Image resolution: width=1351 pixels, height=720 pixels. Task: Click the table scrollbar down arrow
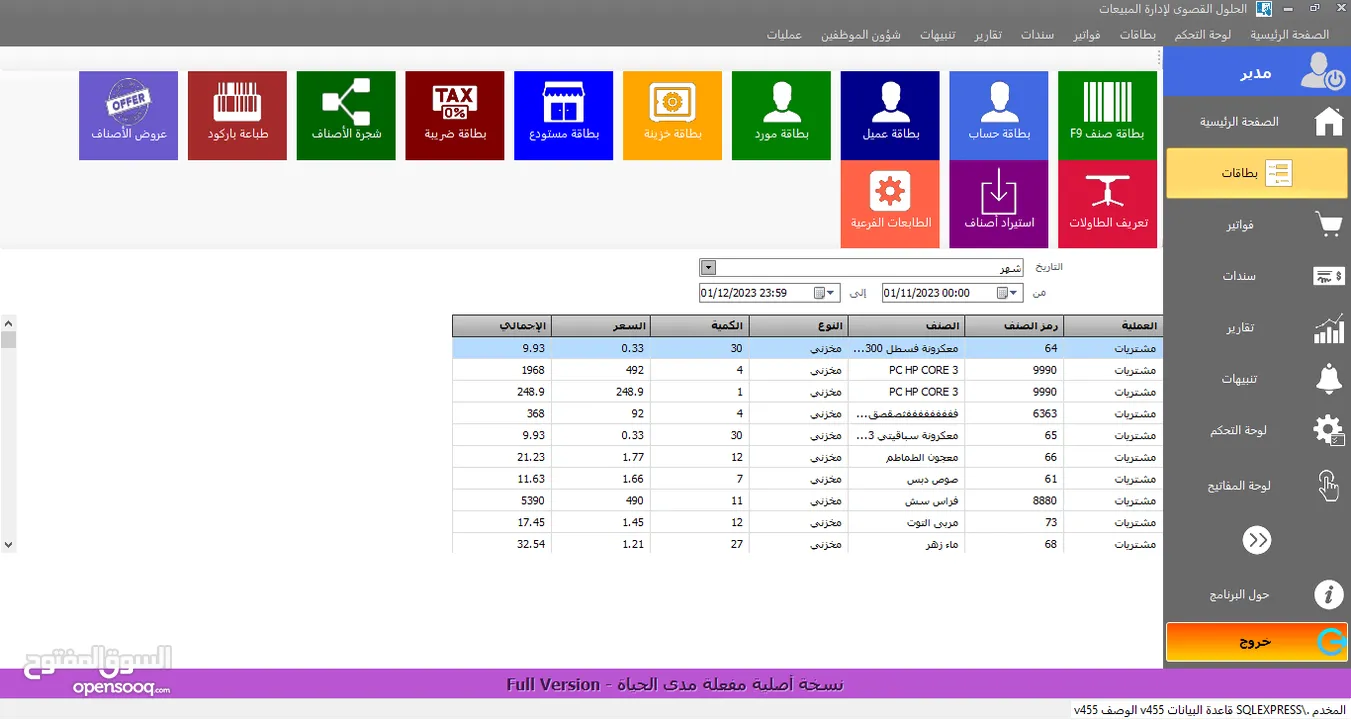pos(8,545)
